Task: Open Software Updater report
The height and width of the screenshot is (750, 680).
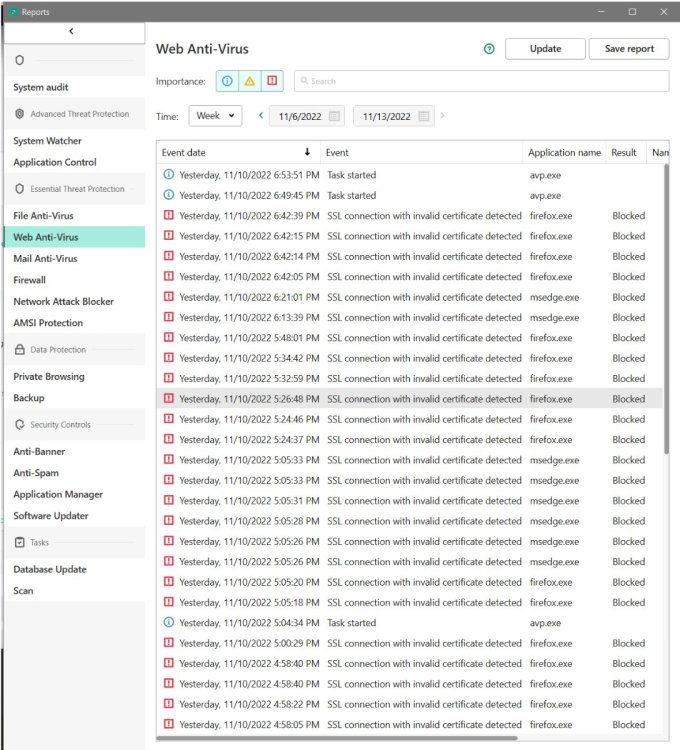Action: pos(51,516)
